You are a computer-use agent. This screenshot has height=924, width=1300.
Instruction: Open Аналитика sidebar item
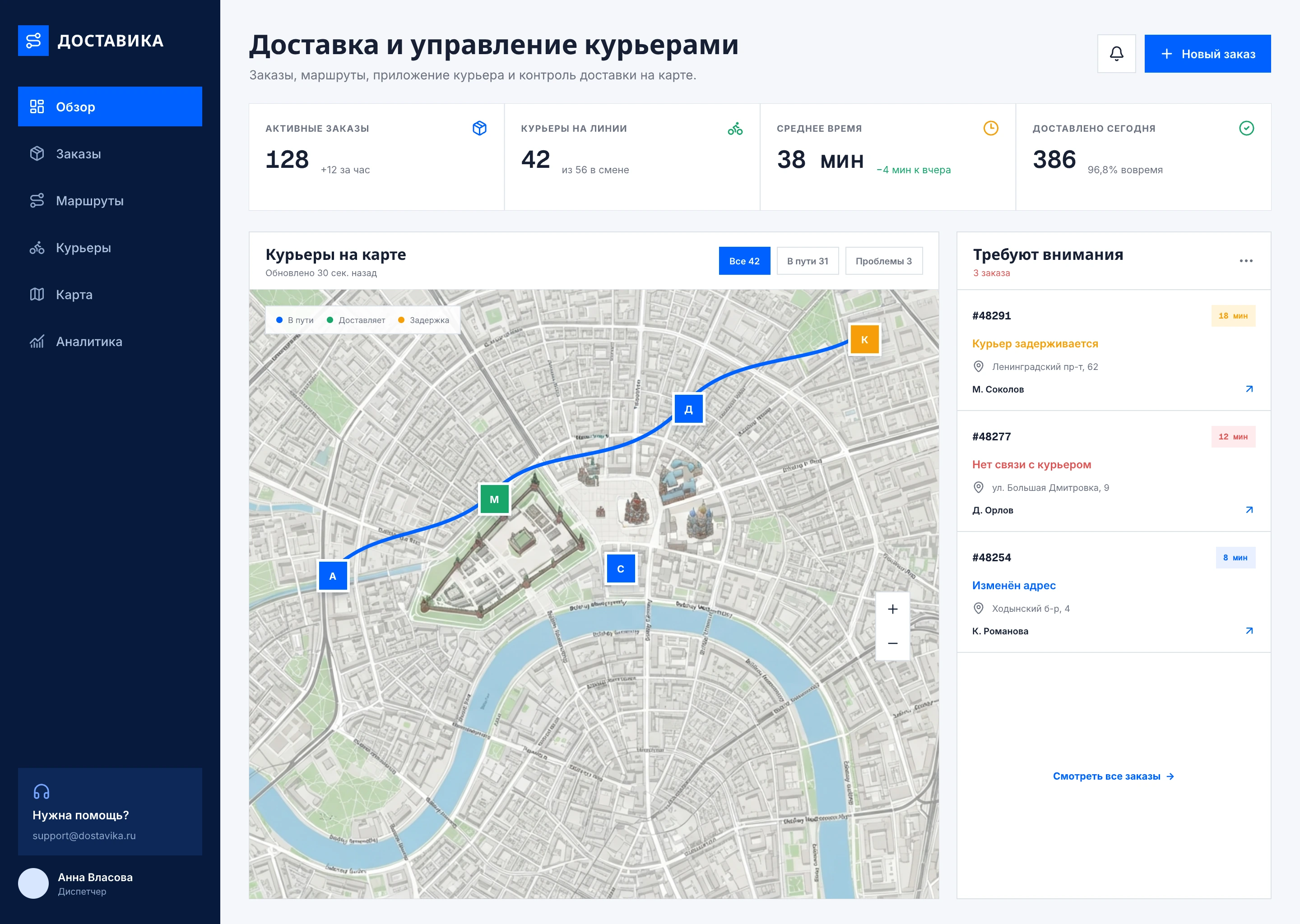point(110,342)
